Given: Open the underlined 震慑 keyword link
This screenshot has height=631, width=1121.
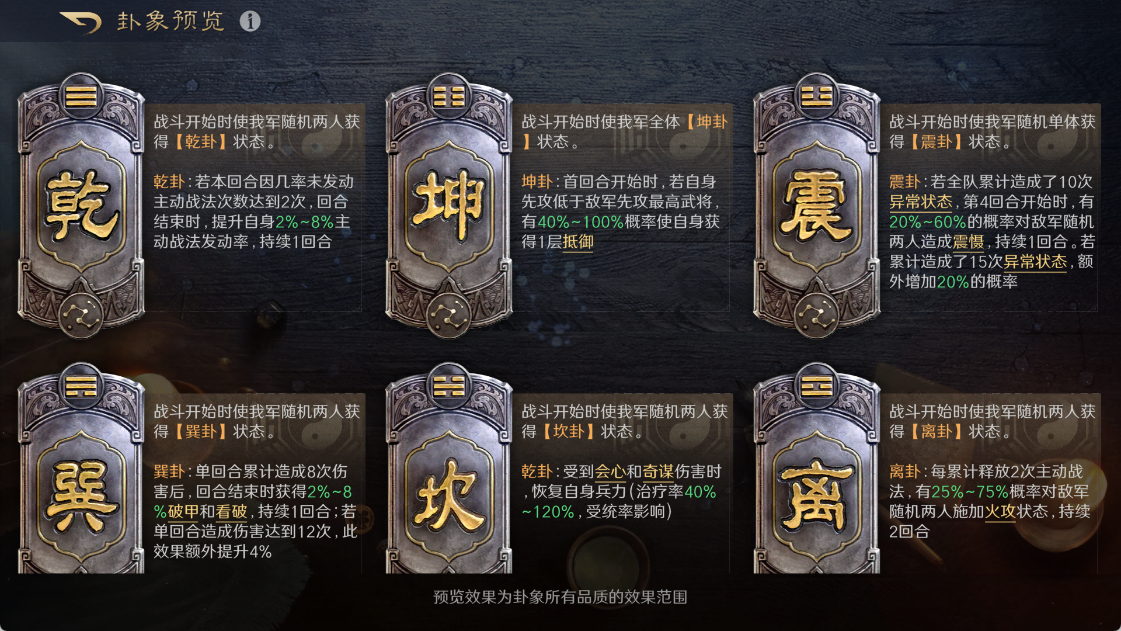Looking at the screenshot, I should pyautogui.click(x=969, y=242).
